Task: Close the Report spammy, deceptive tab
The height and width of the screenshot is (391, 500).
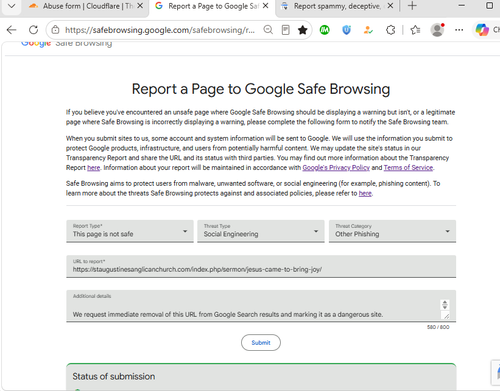Action: click(x=390, y=6)
